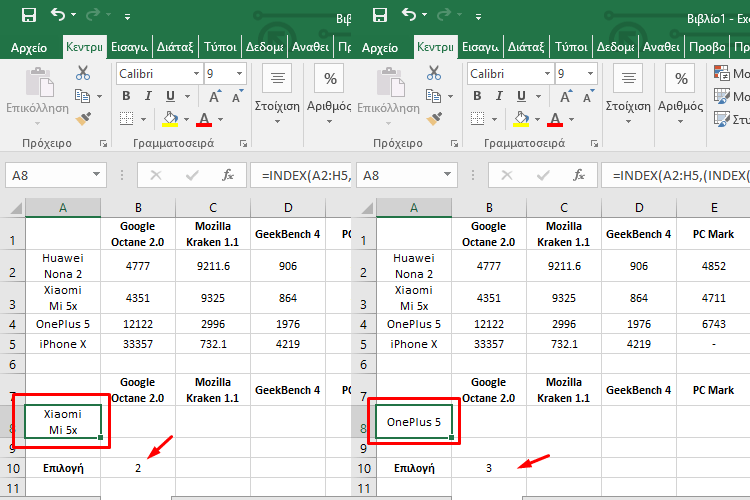Expand Name Box A8 dropdown, left window

click(96, 174)
